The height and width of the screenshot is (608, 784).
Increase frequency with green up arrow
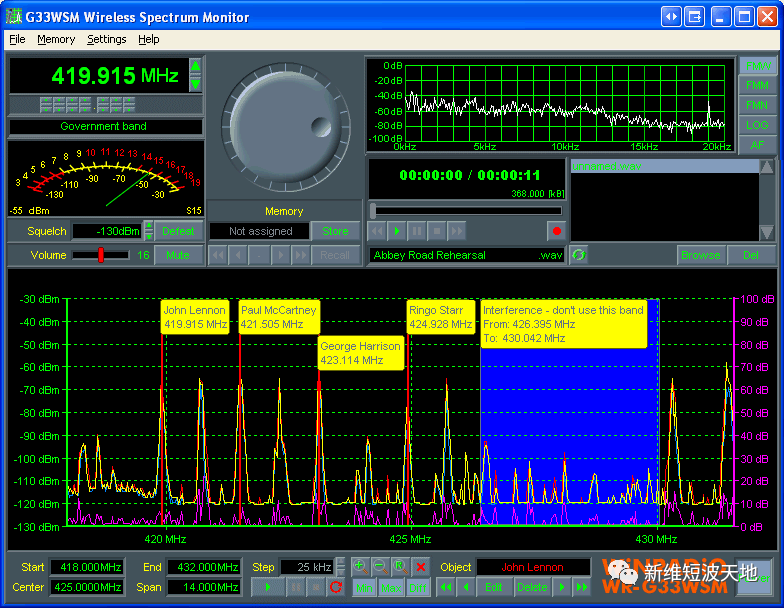[196, 67]
